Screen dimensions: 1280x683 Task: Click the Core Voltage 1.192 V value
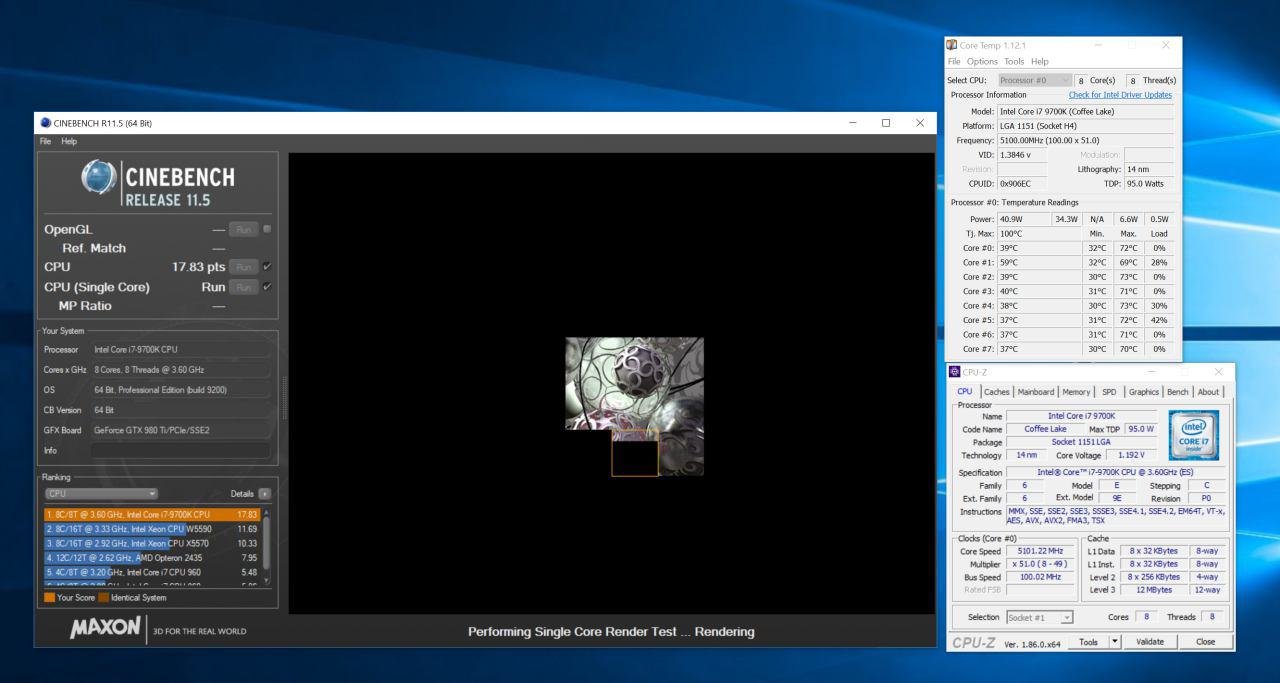point(1130,455)
